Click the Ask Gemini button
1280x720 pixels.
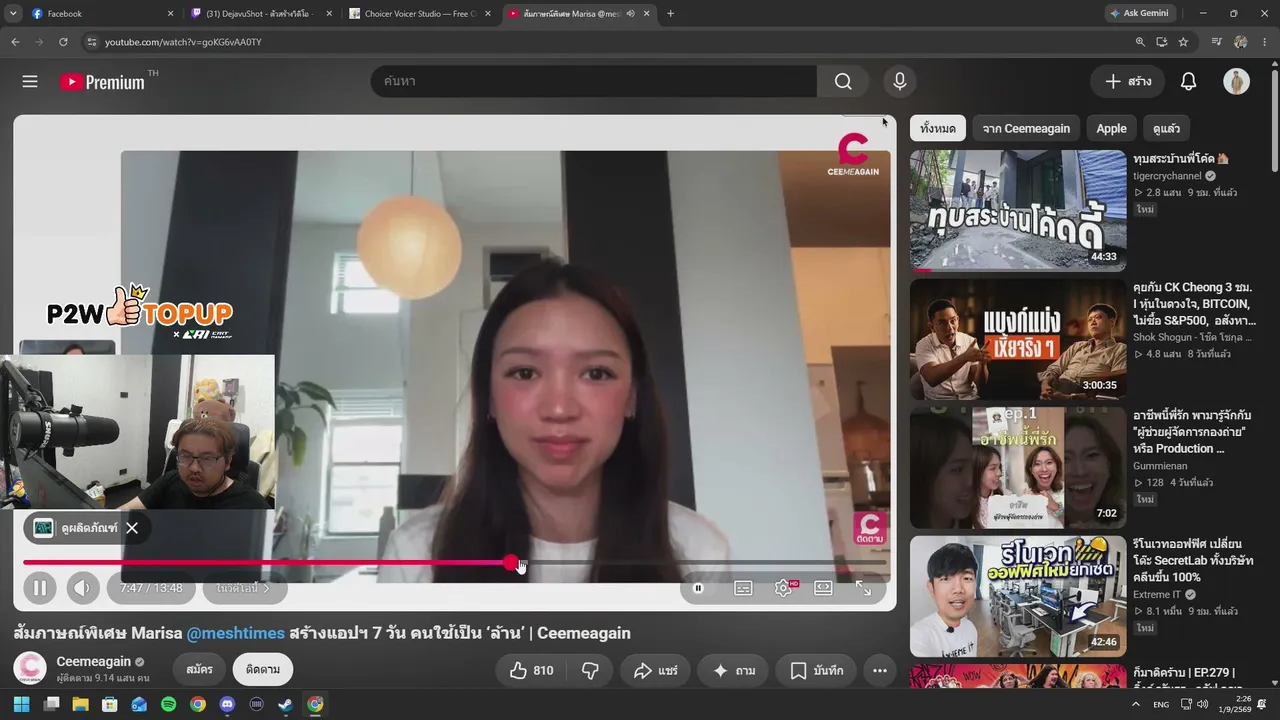pyautogui.click(x=1139, y=14)
